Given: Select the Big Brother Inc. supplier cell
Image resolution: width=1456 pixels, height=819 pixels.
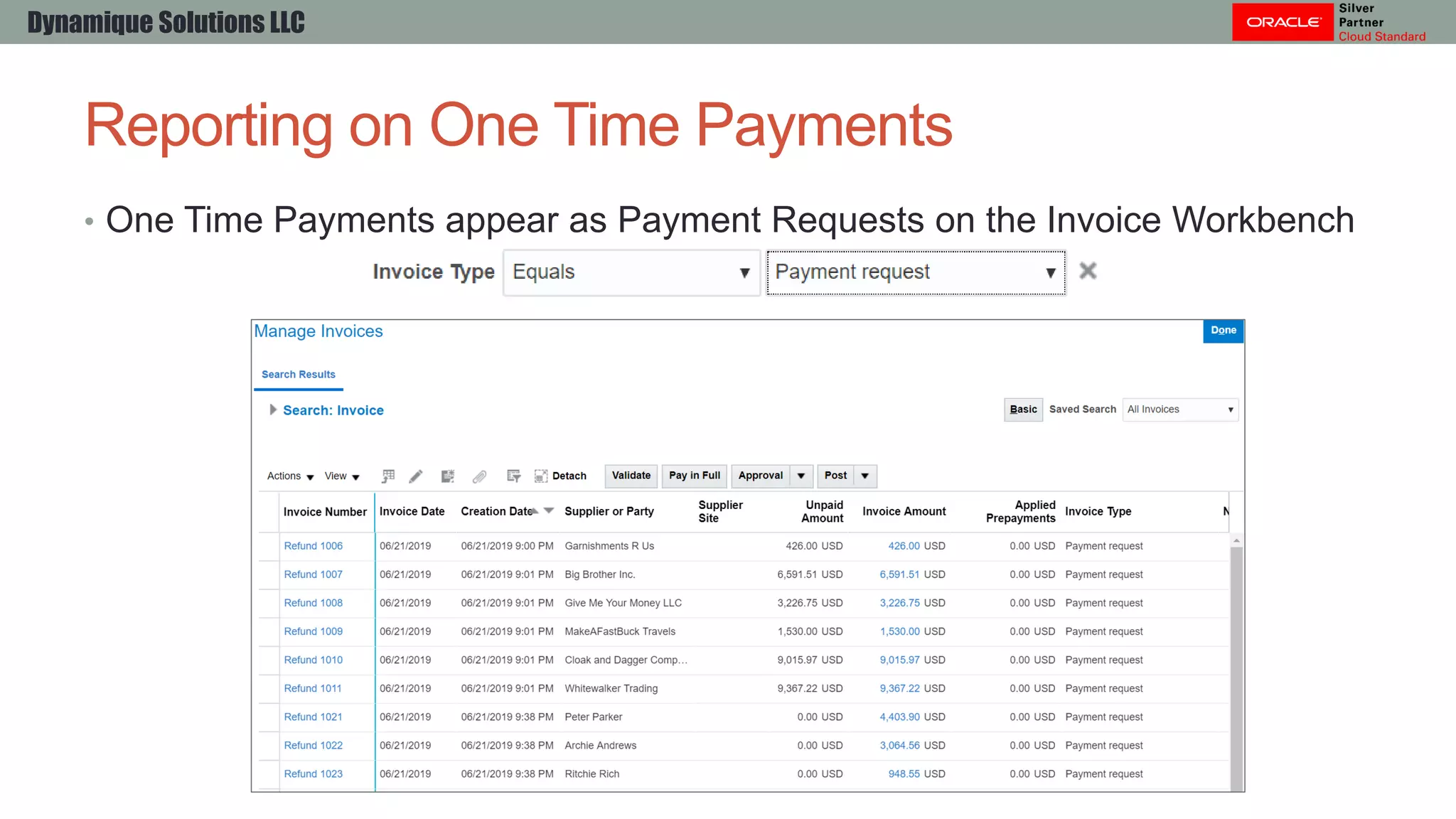Looking at the screenshot, I should (x=600, y=574).
